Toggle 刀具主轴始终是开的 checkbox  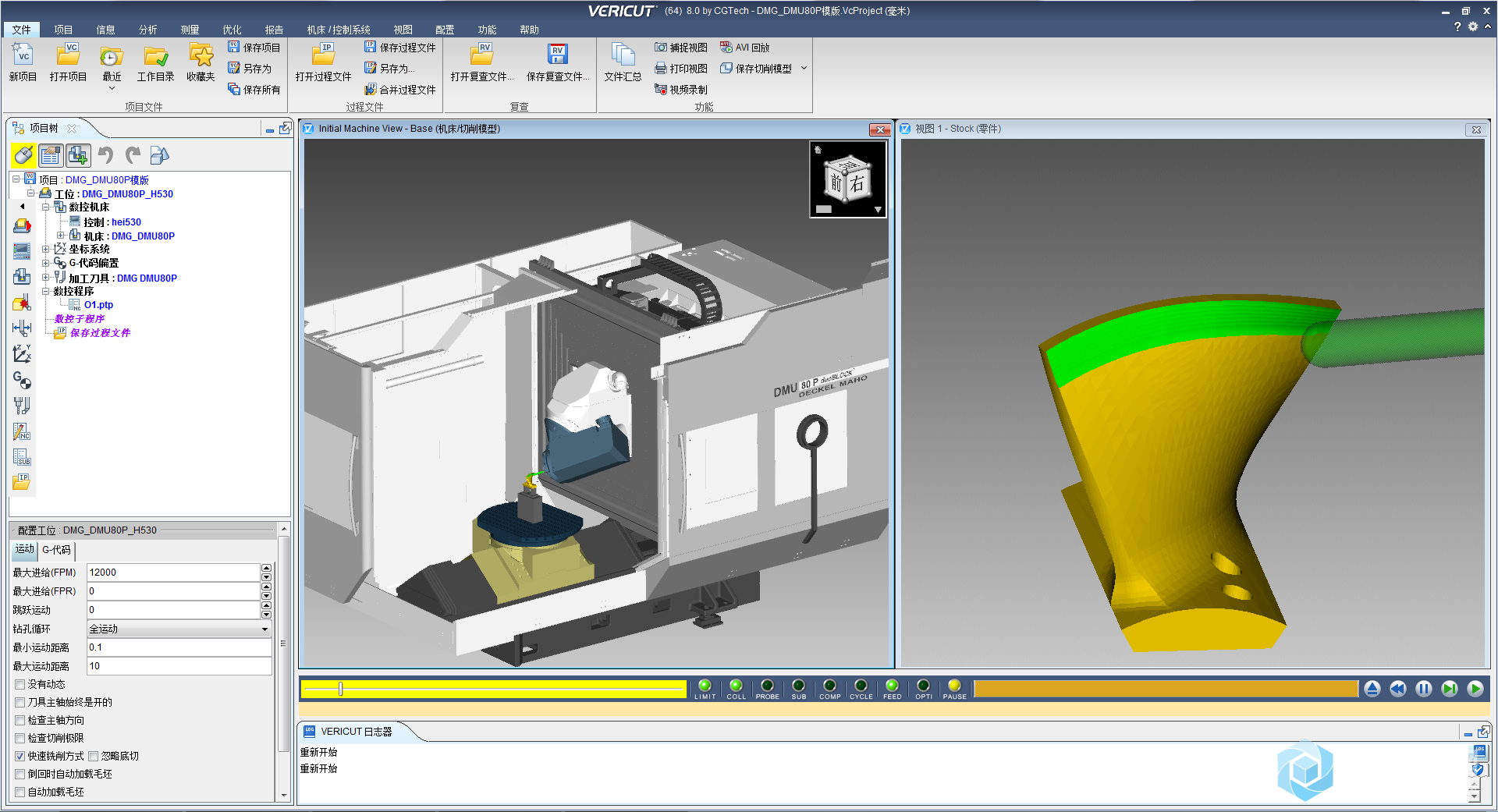point(20,702)
